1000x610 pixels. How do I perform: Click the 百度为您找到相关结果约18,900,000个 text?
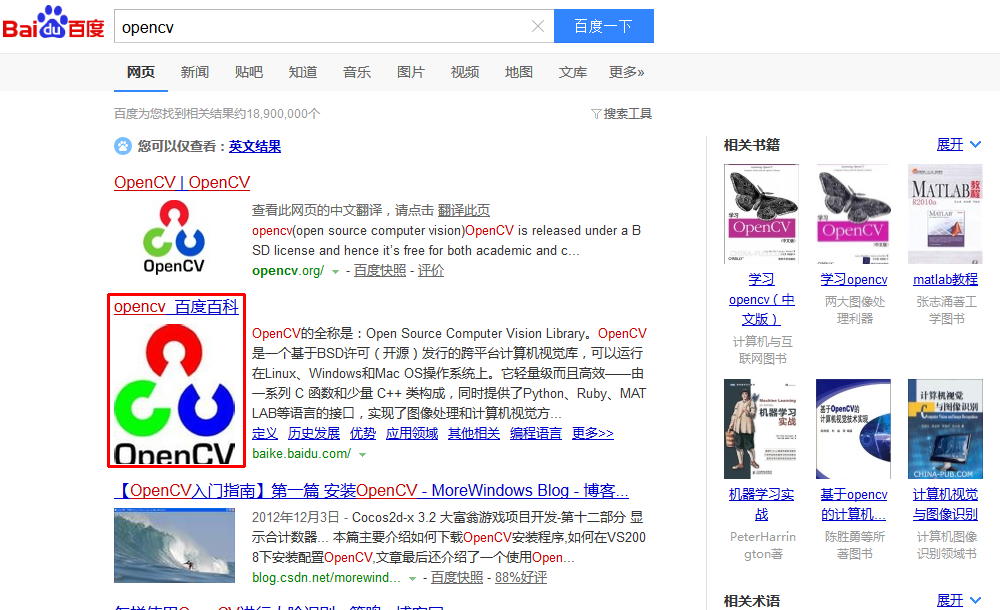coord(217,114)
